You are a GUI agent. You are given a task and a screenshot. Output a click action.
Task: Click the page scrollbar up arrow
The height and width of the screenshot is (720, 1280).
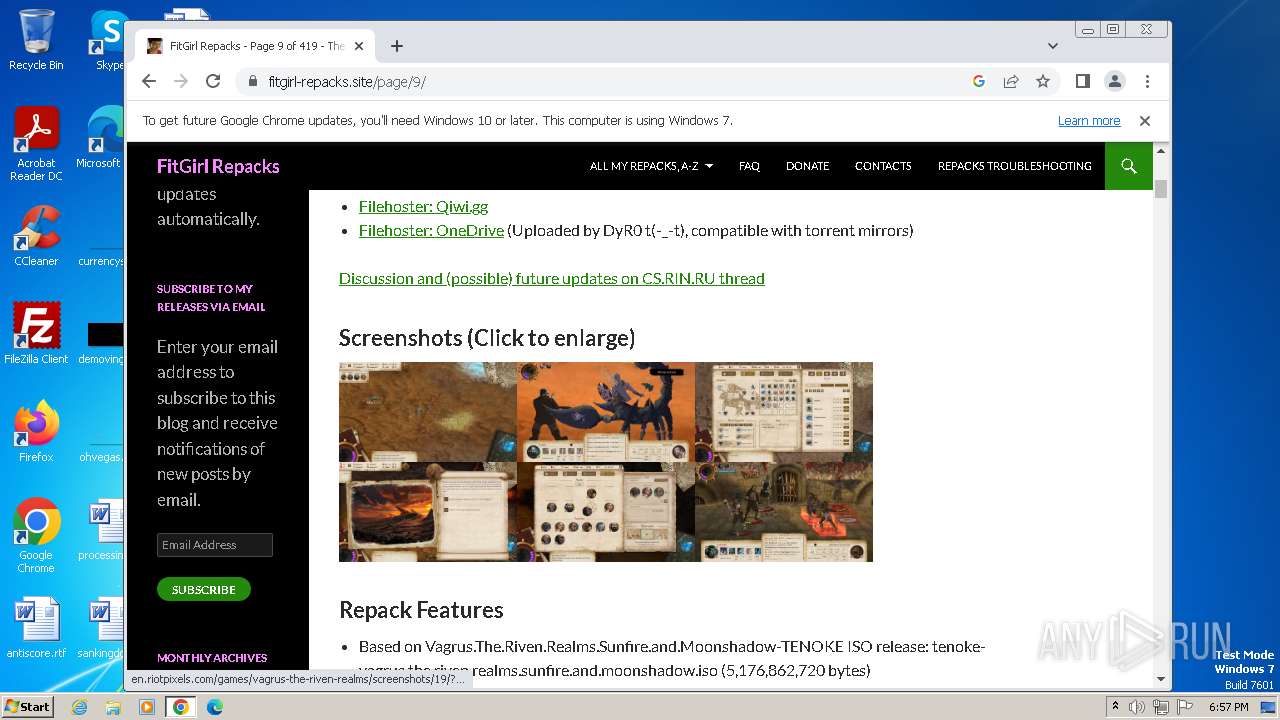pyautogui.click(x=1161, y=151)
